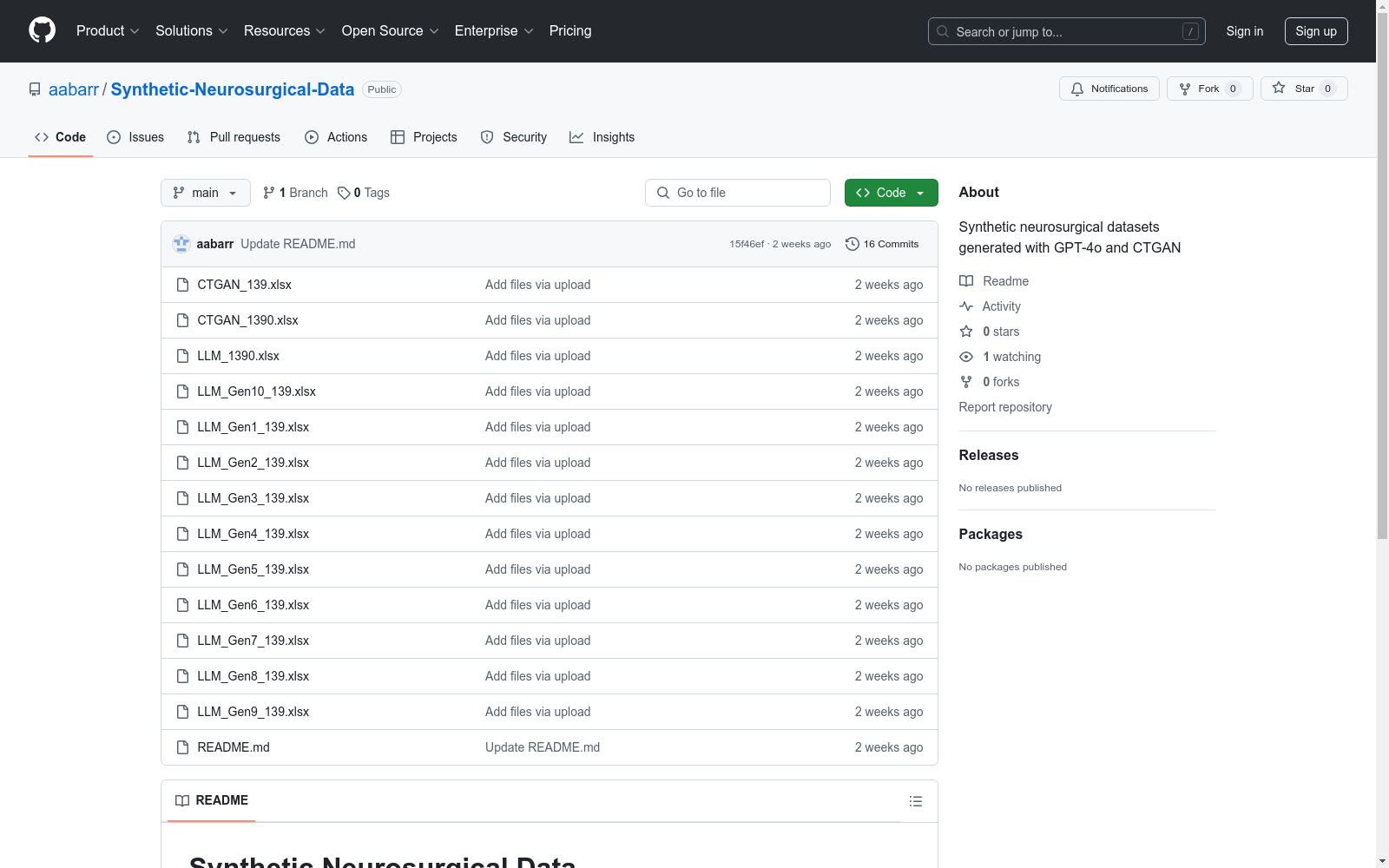
Task: Open the LLM_Gen3_139.xlsx file
Action: (x=253, y=498)
